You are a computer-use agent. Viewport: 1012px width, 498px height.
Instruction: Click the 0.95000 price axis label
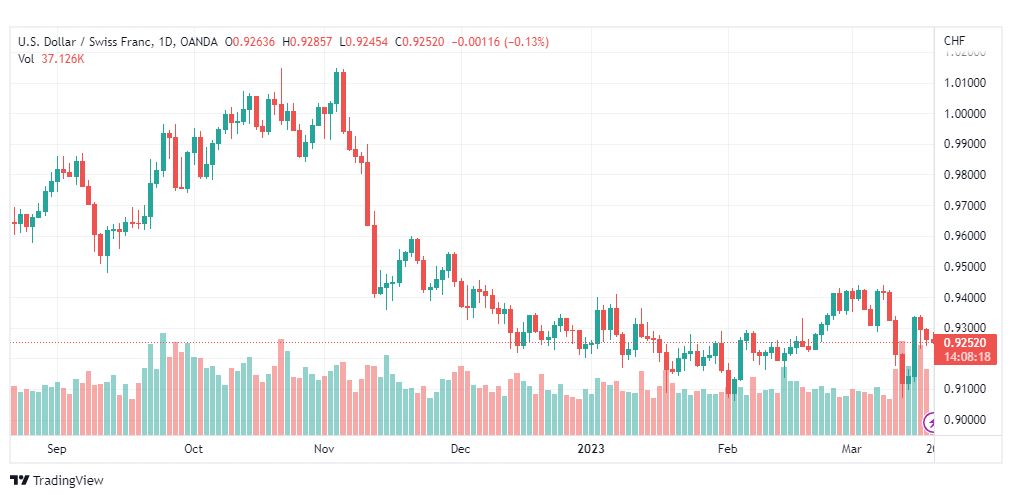[965, 266]
